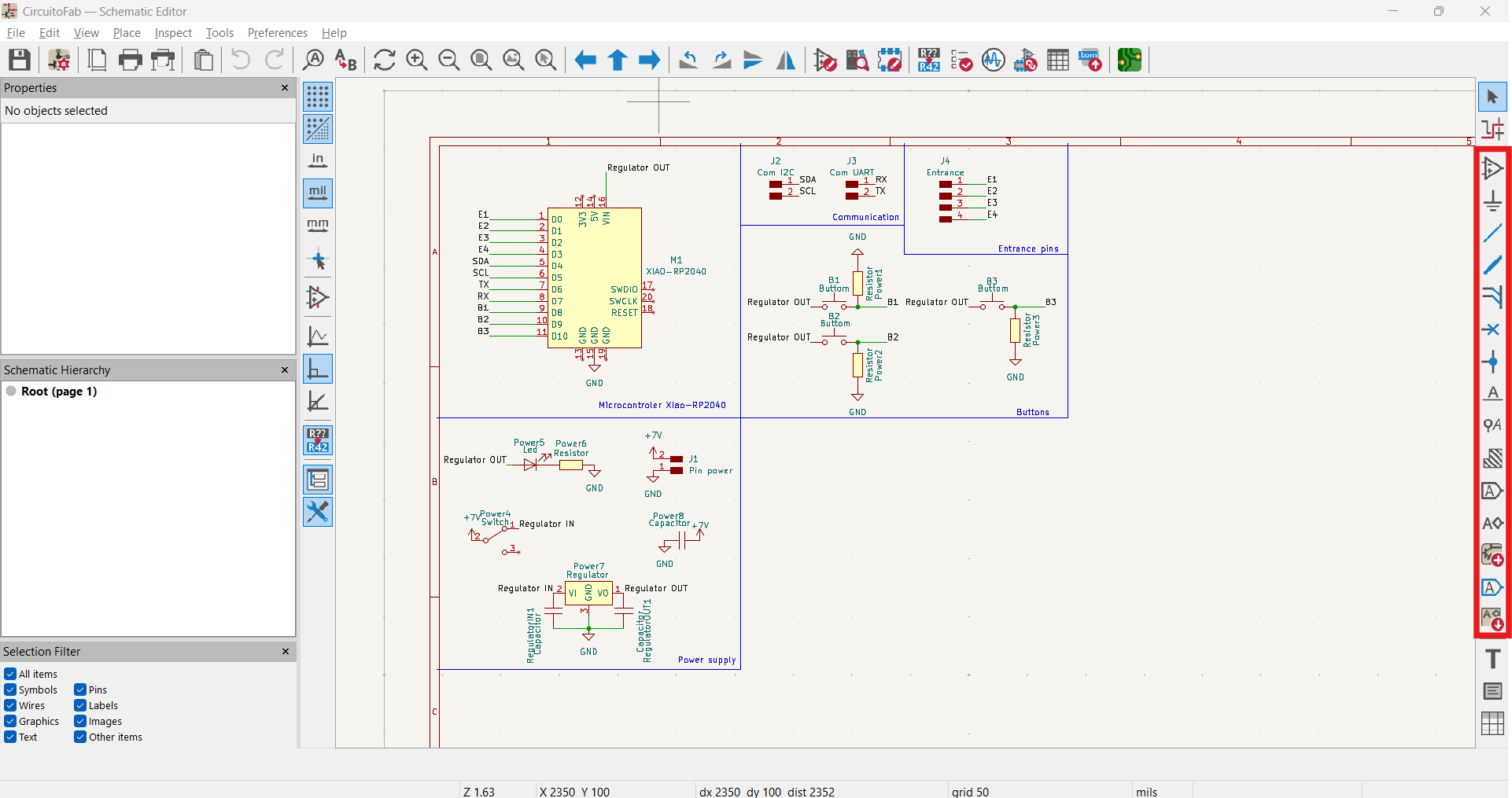1512x798 pixels.
Task: Click the Page settings icon
Action: (98, 60)
